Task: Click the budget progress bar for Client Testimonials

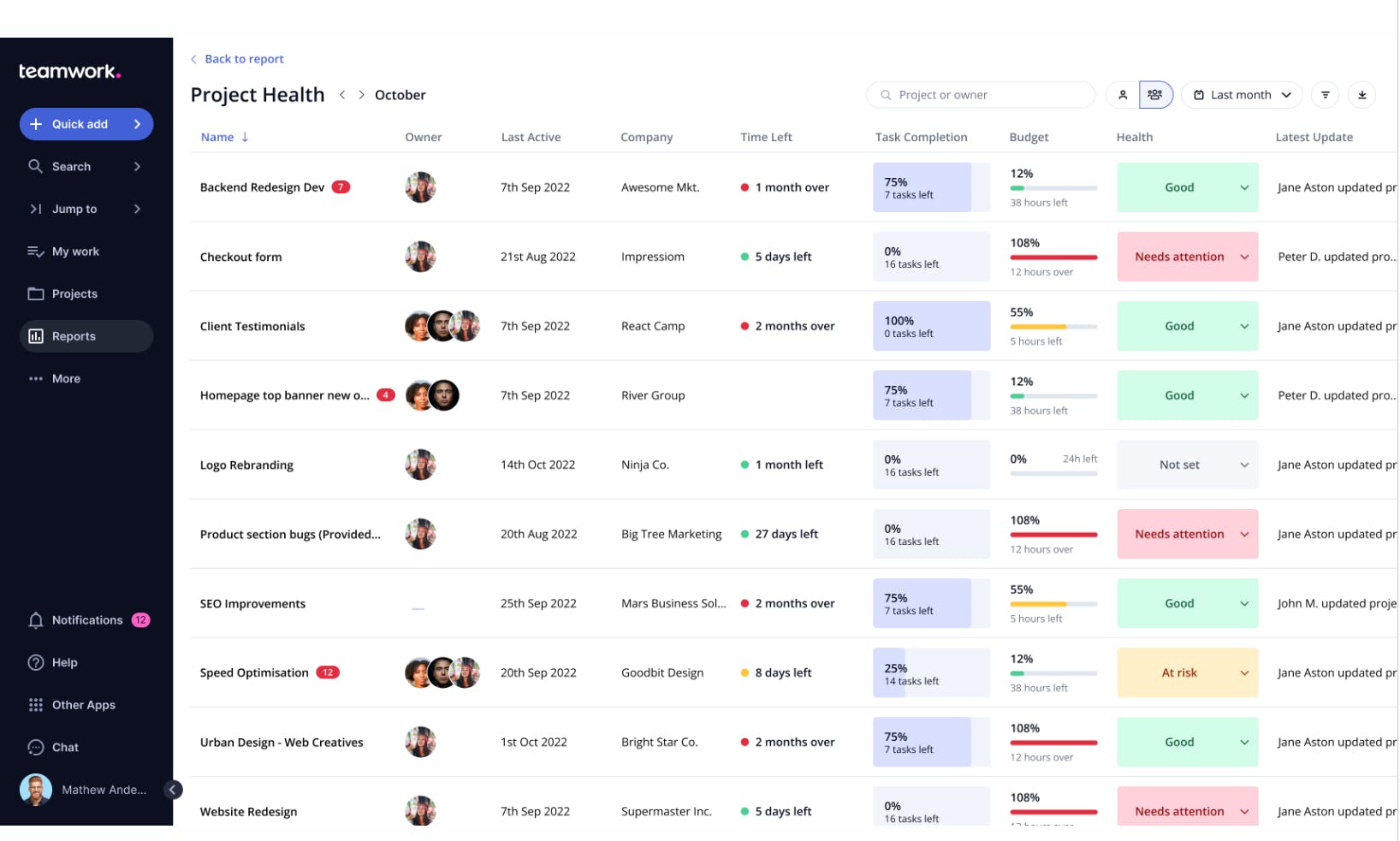Action: coord(1053,327)
